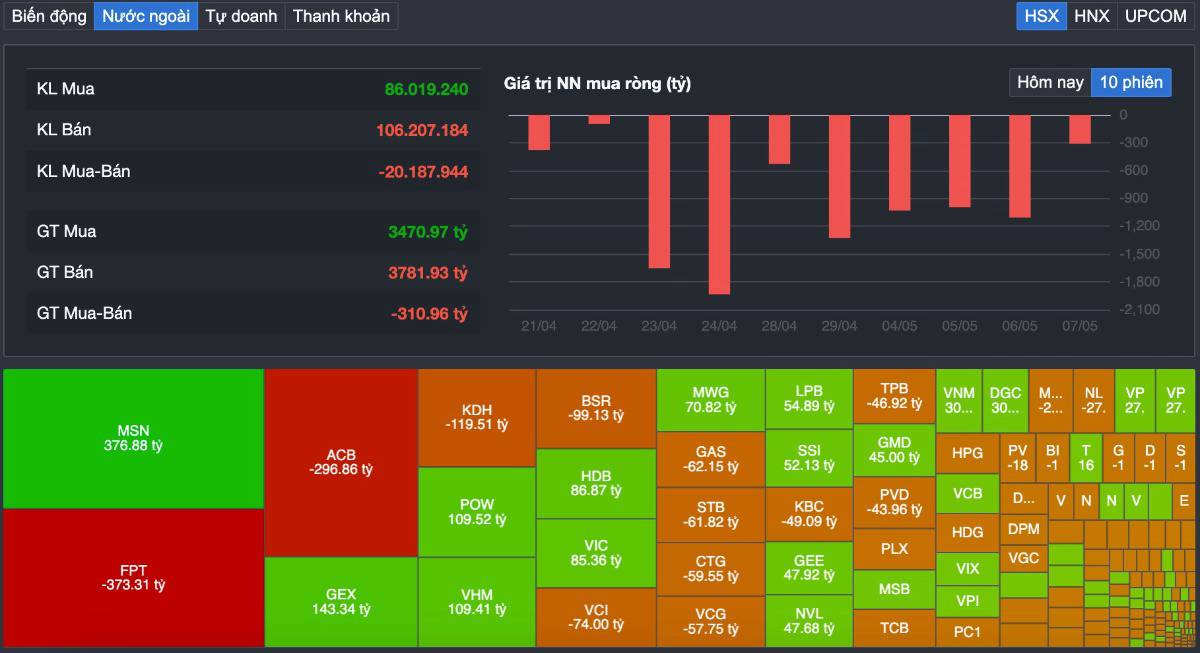The image size is (1200, 653).
Task: Select the GEX 143.34 tỷ tile
Action: click(x=341, y=602)
